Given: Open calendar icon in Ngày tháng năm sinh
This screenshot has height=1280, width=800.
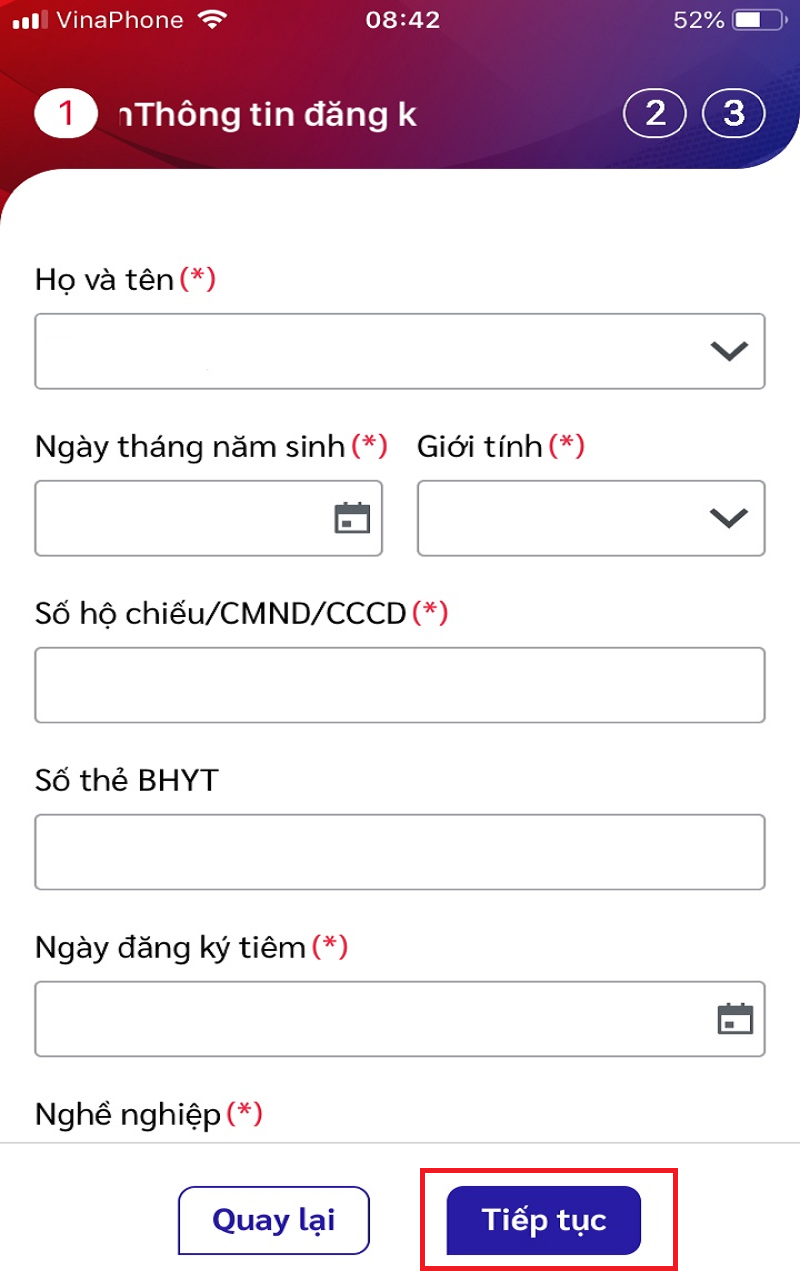Looking at the screenshot, I should (352, 518).
